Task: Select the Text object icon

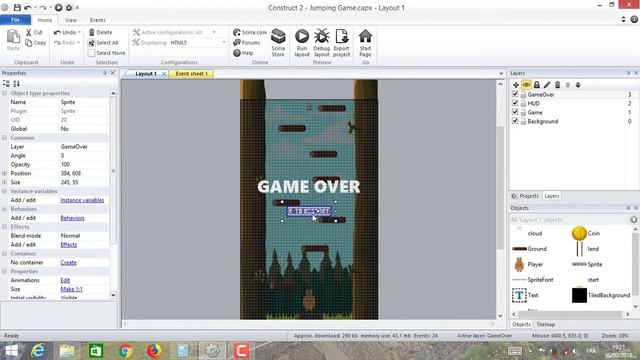Action: pos(519,295)
